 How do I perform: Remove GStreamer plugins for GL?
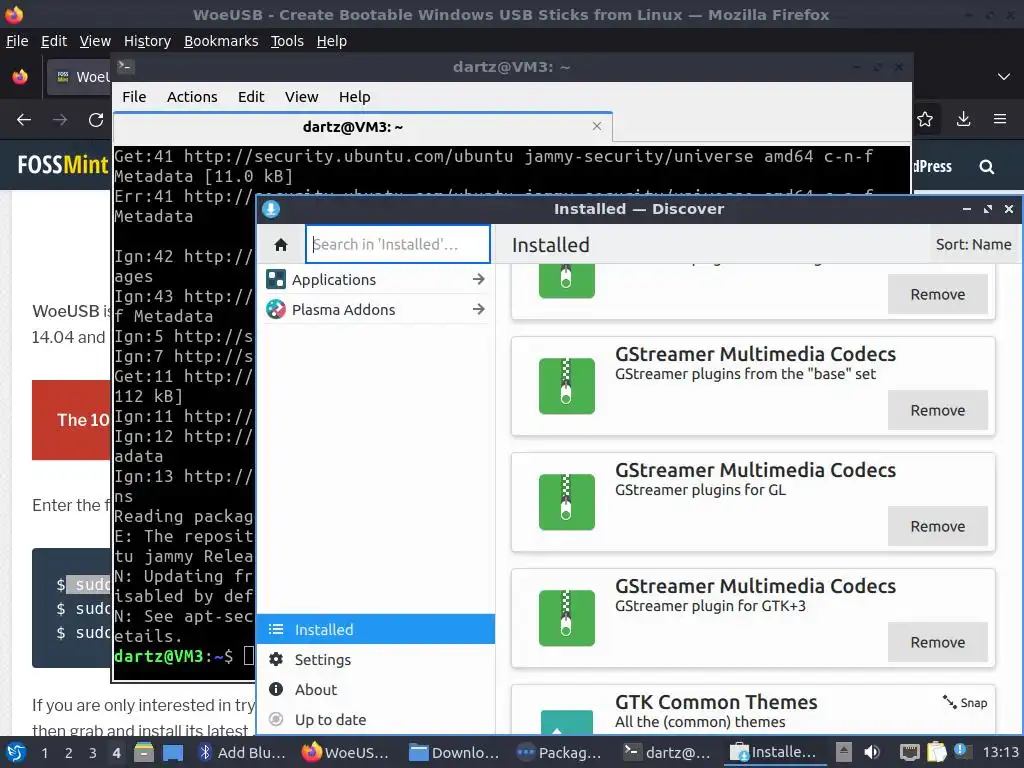click(937, 526)
